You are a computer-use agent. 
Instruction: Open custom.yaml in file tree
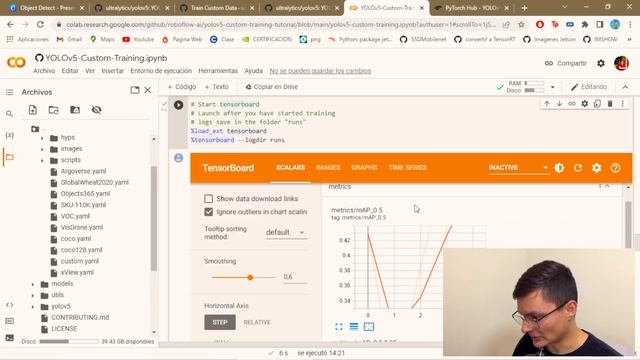coord(80,261)
